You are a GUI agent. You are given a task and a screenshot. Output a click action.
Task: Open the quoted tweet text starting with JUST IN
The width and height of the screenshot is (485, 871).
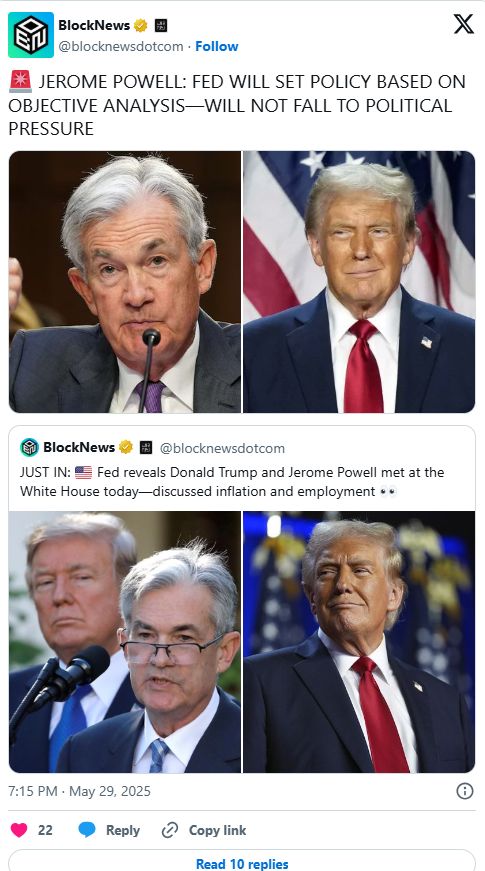pyautogui.click(x=232, y=482)
